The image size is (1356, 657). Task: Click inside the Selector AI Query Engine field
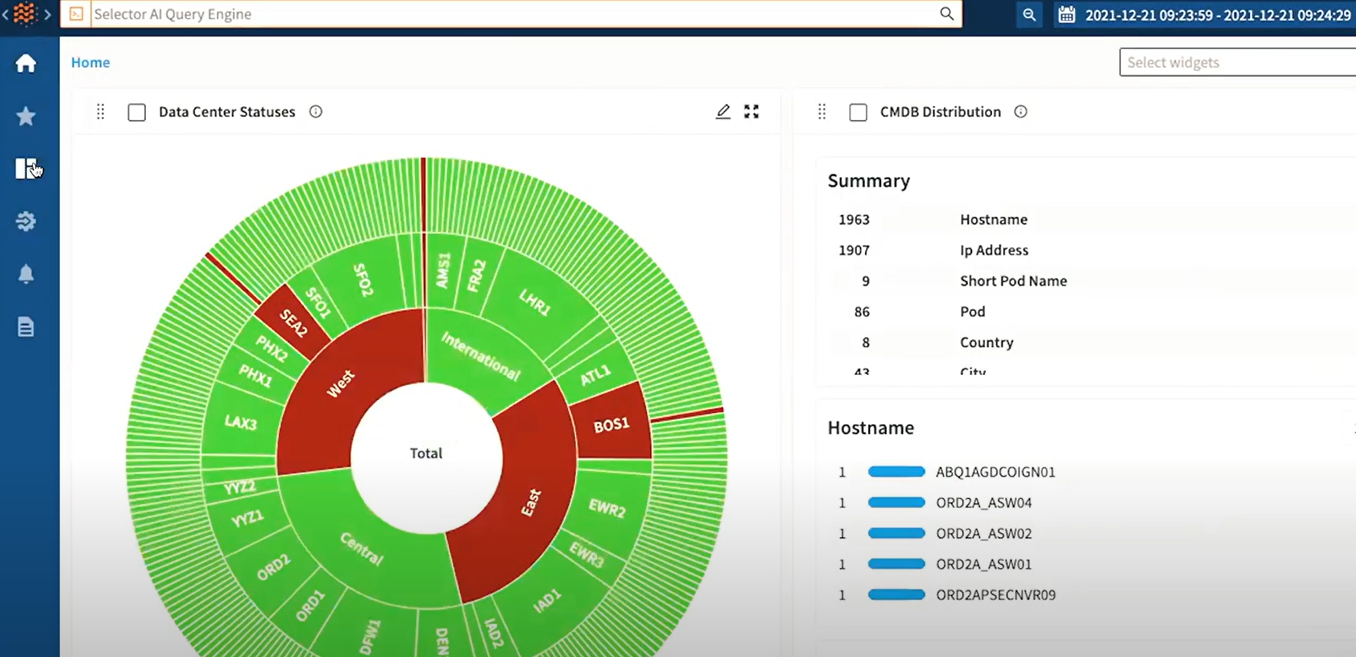pyautogui.click(x=400, y=14)
